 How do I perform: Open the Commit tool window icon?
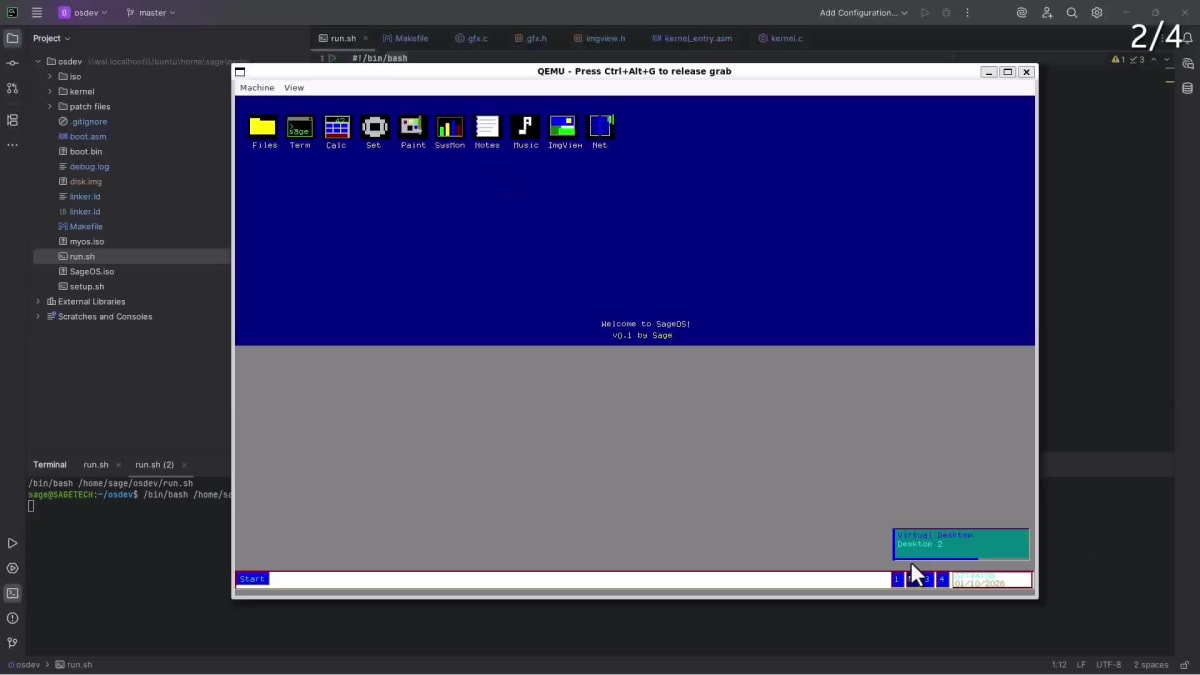click(x=12, y=63)
